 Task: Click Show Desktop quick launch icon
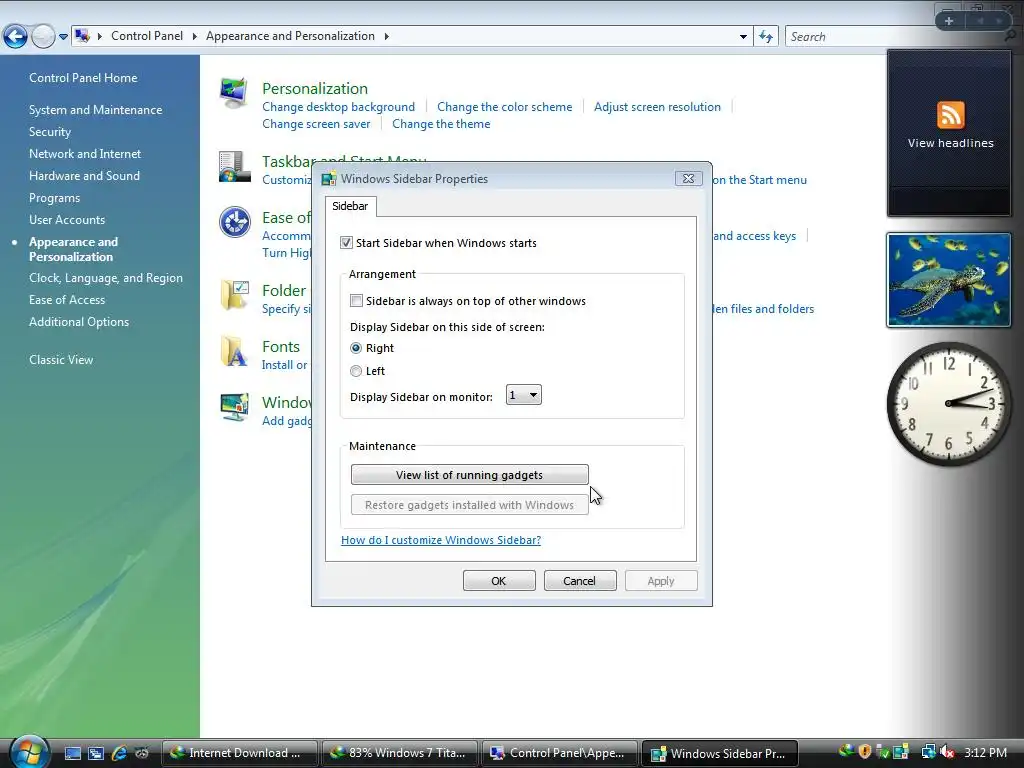[72, 754]
